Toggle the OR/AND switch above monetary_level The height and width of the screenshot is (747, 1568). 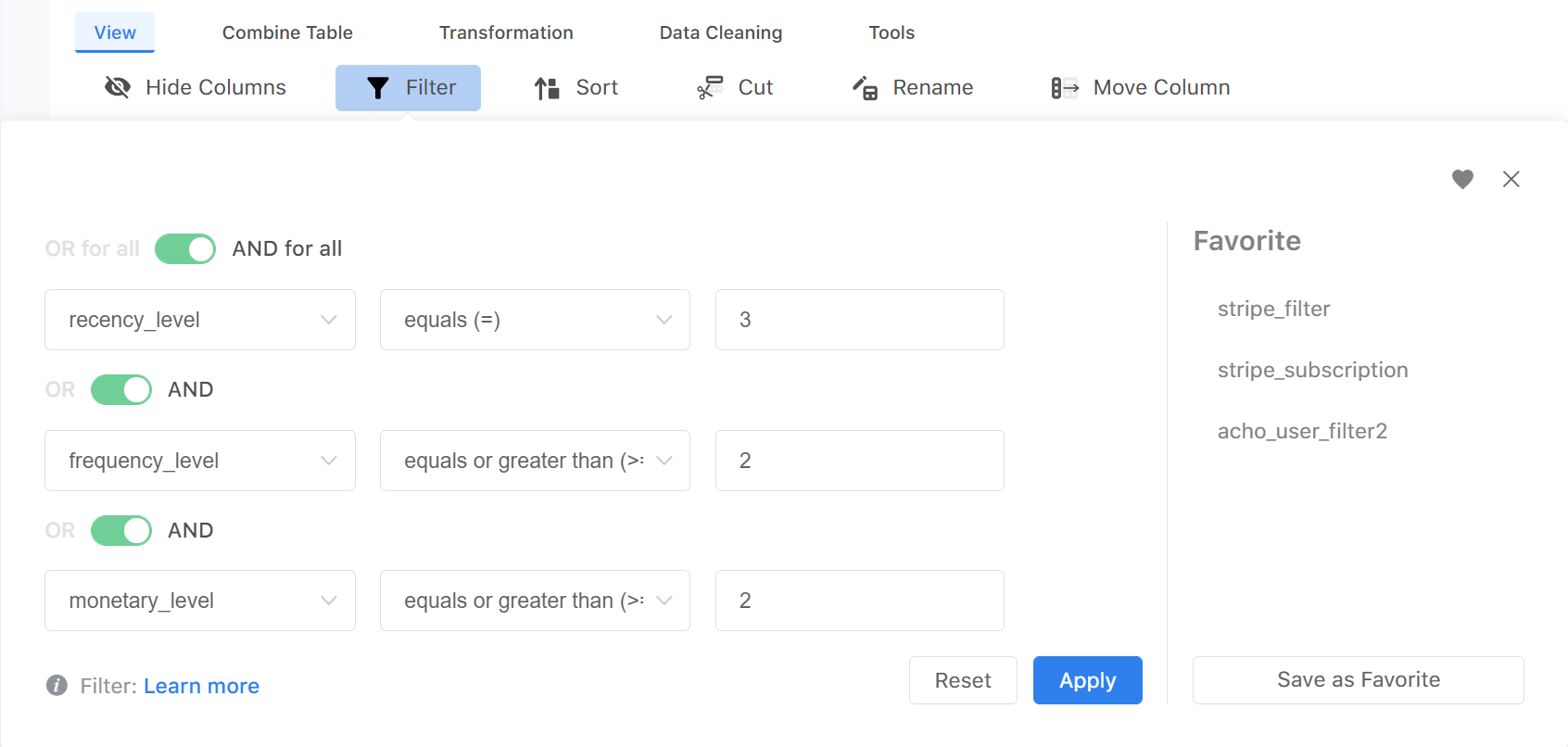[x=121, y=530]
